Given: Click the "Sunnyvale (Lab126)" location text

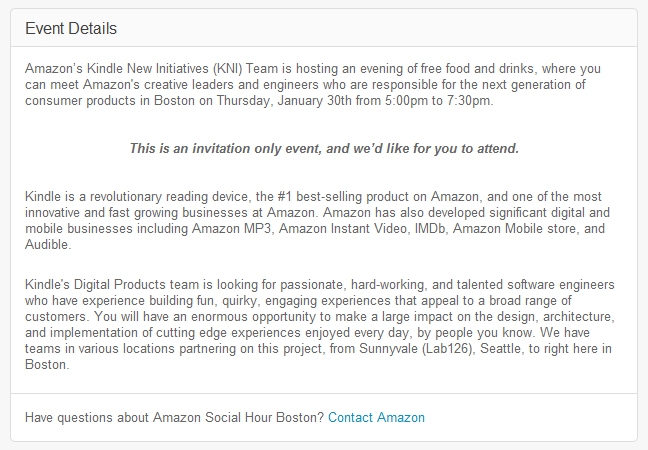Looking at the screenshot, I should click(x=416, y=348).
